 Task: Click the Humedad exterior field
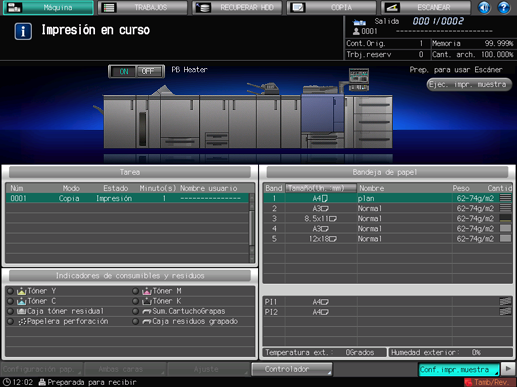[451, 352]
